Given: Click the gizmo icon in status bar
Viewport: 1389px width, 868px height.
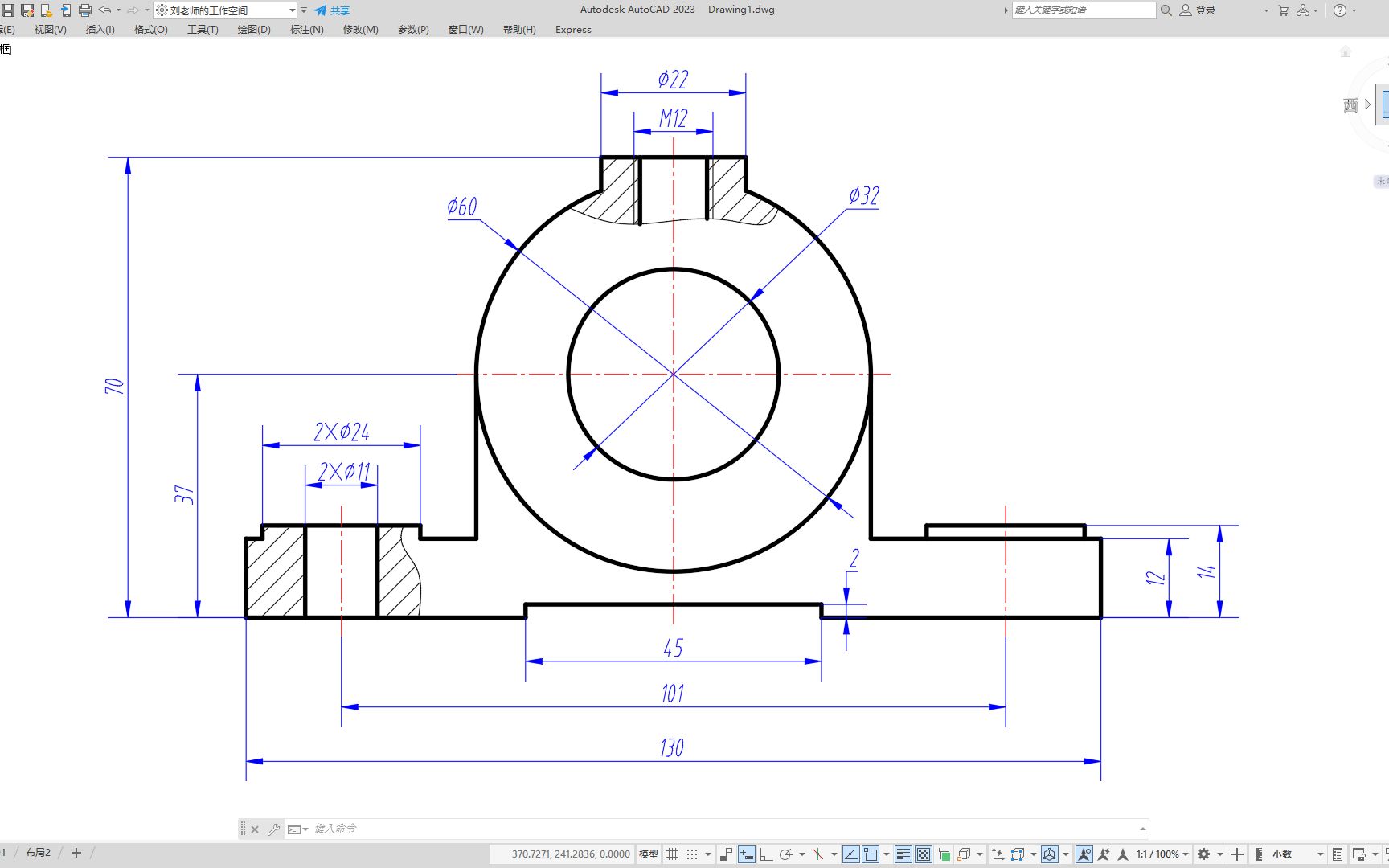Looking at the screenshot, I should (1050, 854).
